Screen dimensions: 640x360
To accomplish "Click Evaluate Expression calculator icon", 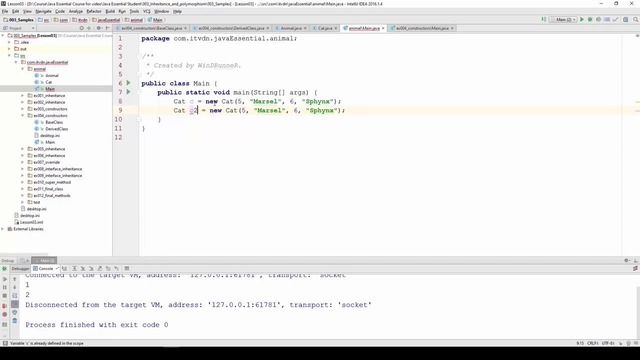I will click(x=127, y=269).
